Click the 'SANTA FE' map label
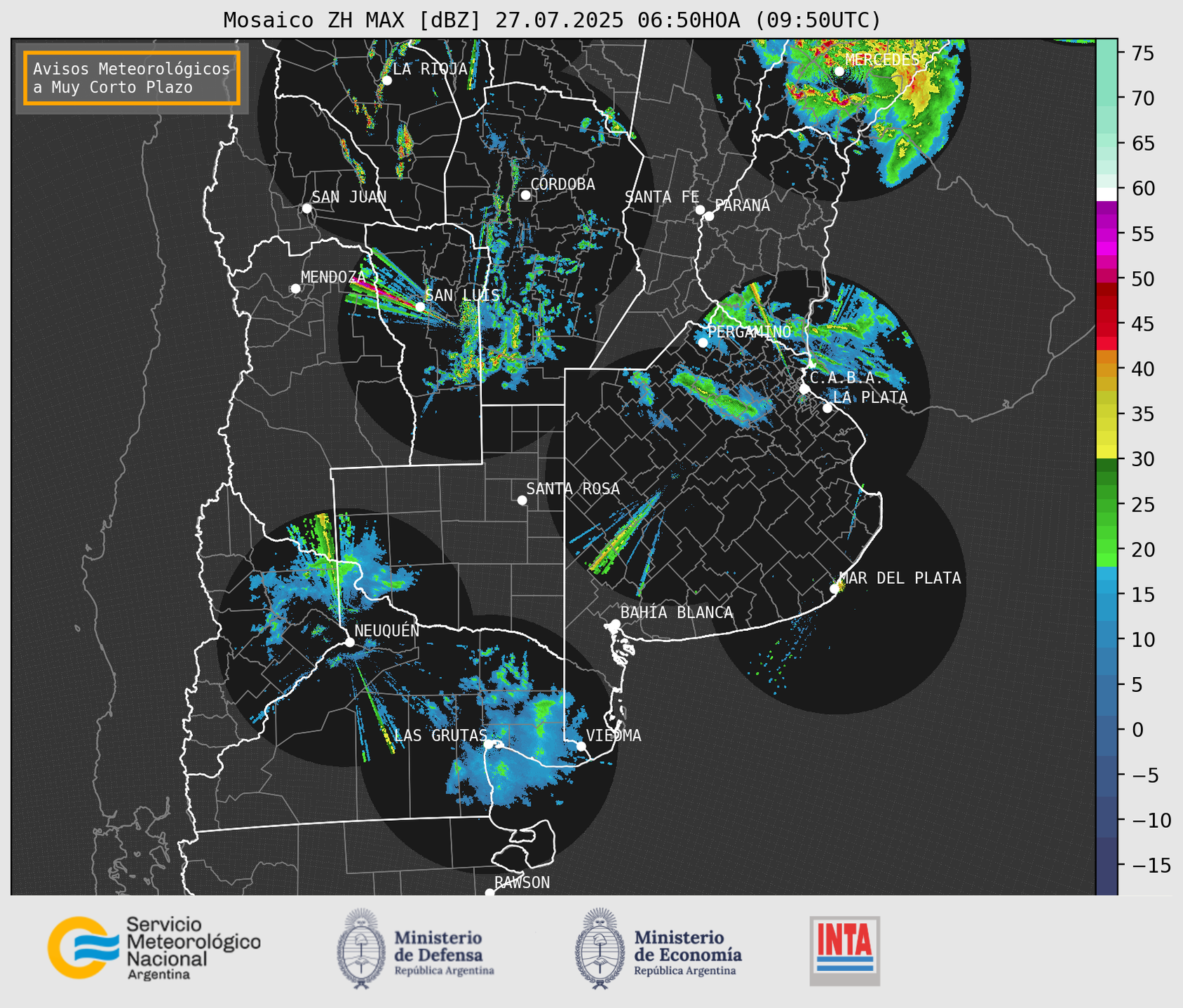The image size is (1183, 1008). [662, 197]
